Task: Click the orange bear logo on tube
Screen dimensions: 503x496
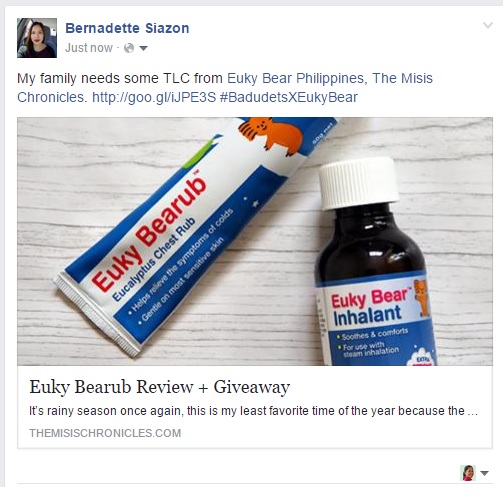Action: 270,135
